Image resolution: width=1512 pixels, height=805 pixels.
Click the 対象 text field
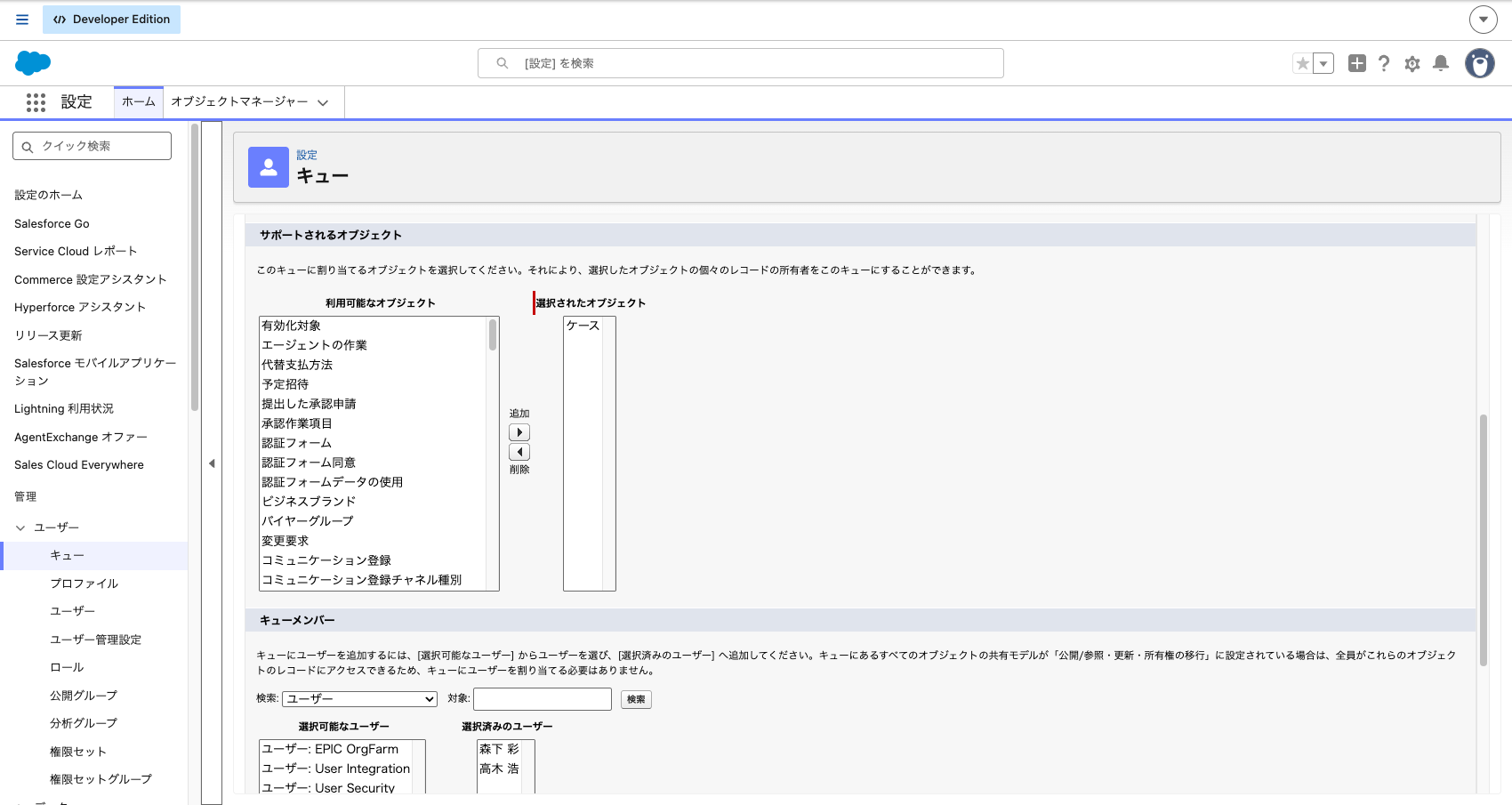[x=543, y=699]
